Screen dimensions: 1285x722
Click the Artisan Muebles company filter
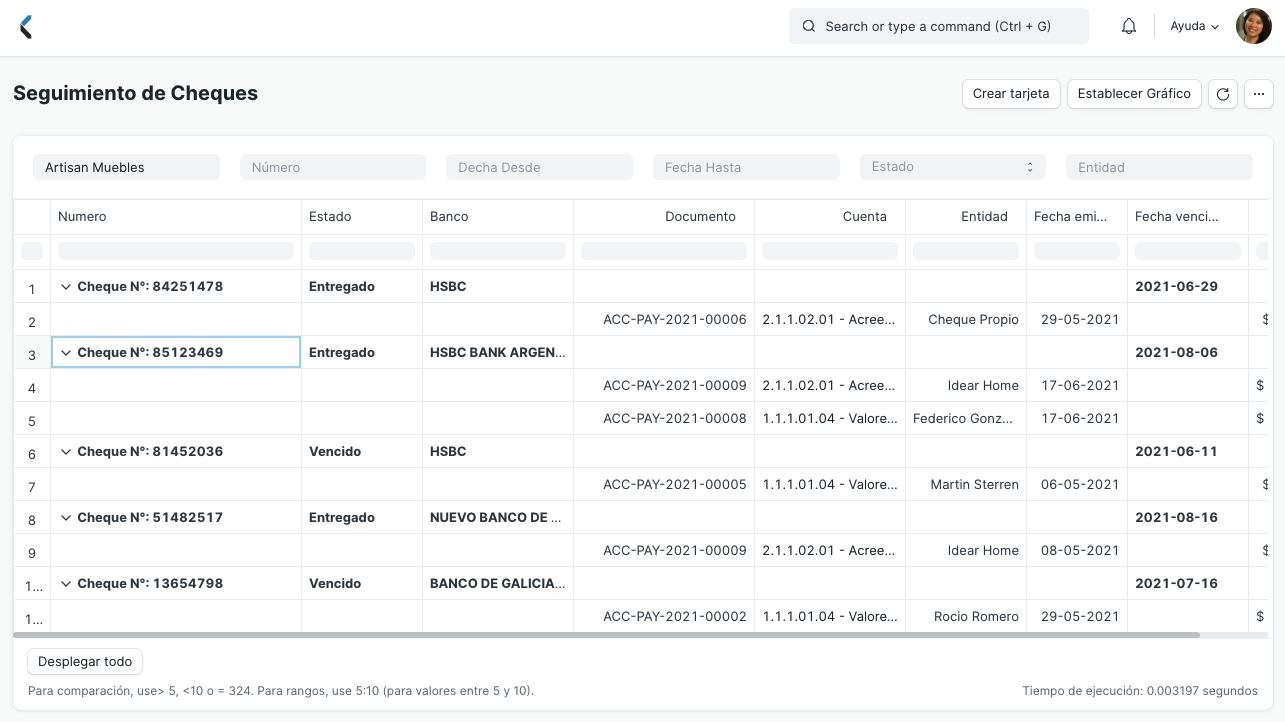coord(126,167)
